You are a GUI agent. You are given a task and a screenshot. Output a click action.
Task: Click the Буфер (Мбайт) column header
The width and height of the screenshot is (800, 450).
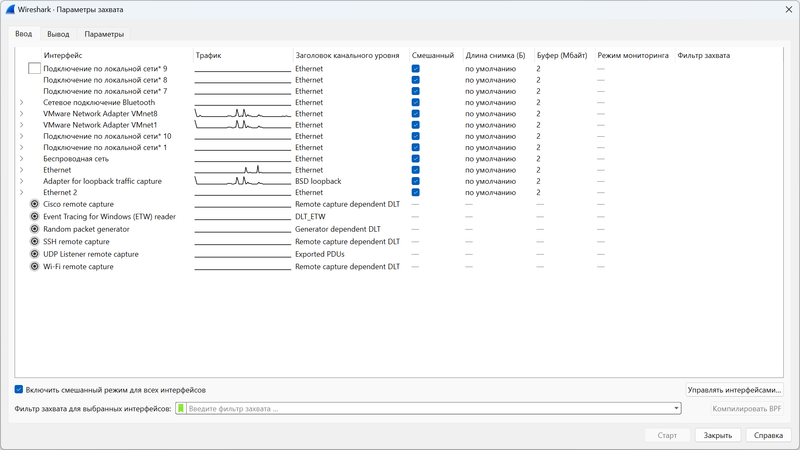[564, 55]
